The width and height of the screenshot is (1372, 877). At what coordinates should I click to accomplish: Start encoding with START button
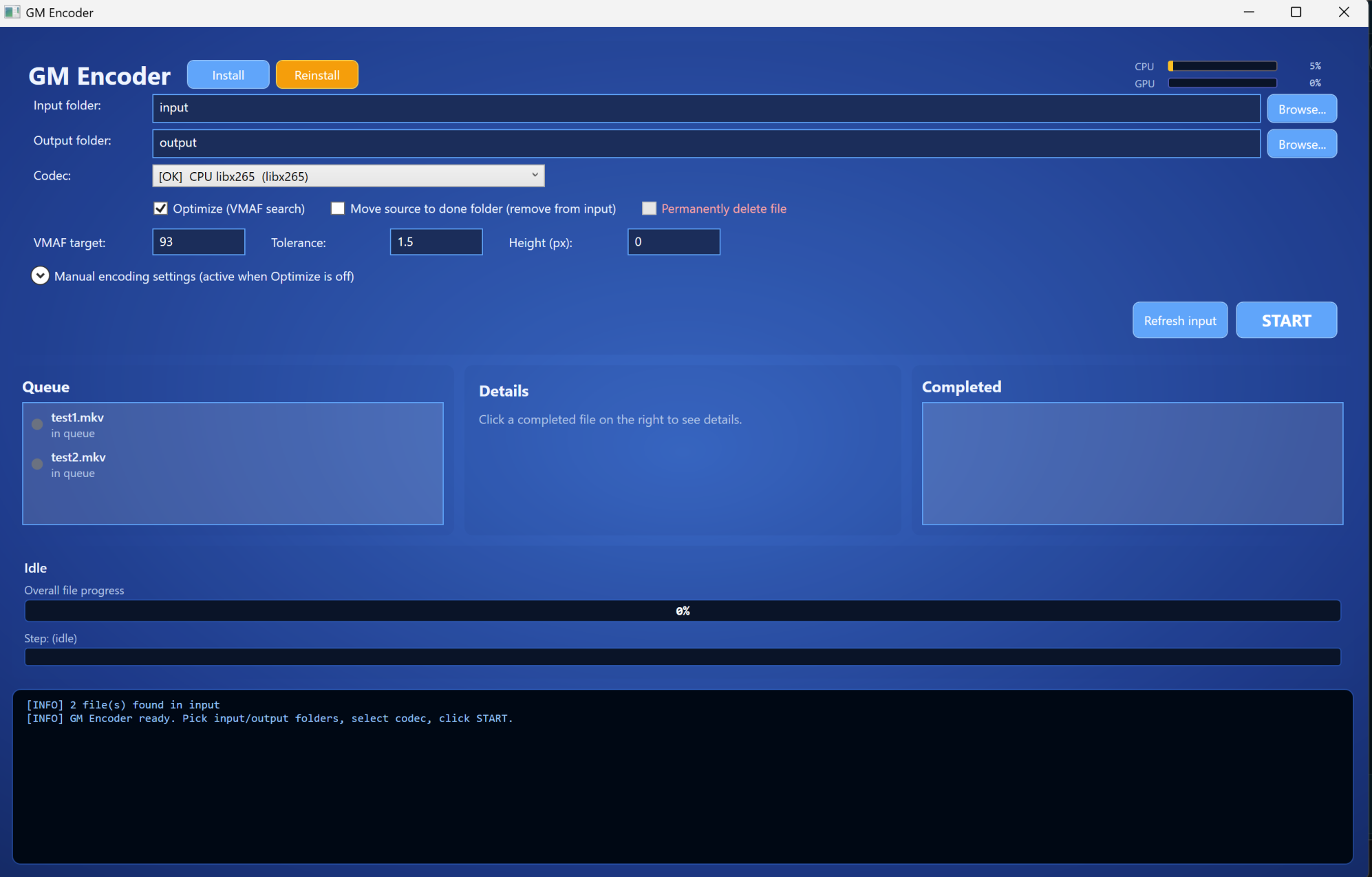(x=1286, y=320)
